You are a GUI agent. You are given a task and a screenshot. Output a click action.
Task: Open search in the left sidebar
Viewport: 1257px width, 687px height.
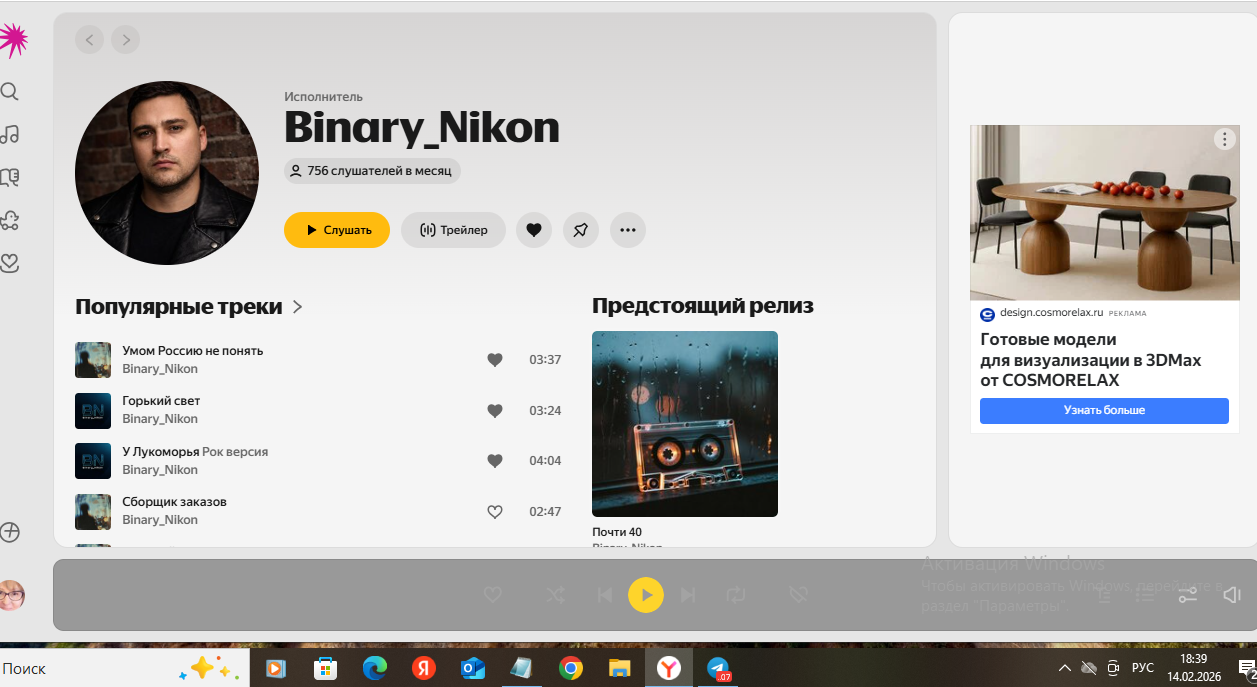point(10,92)
